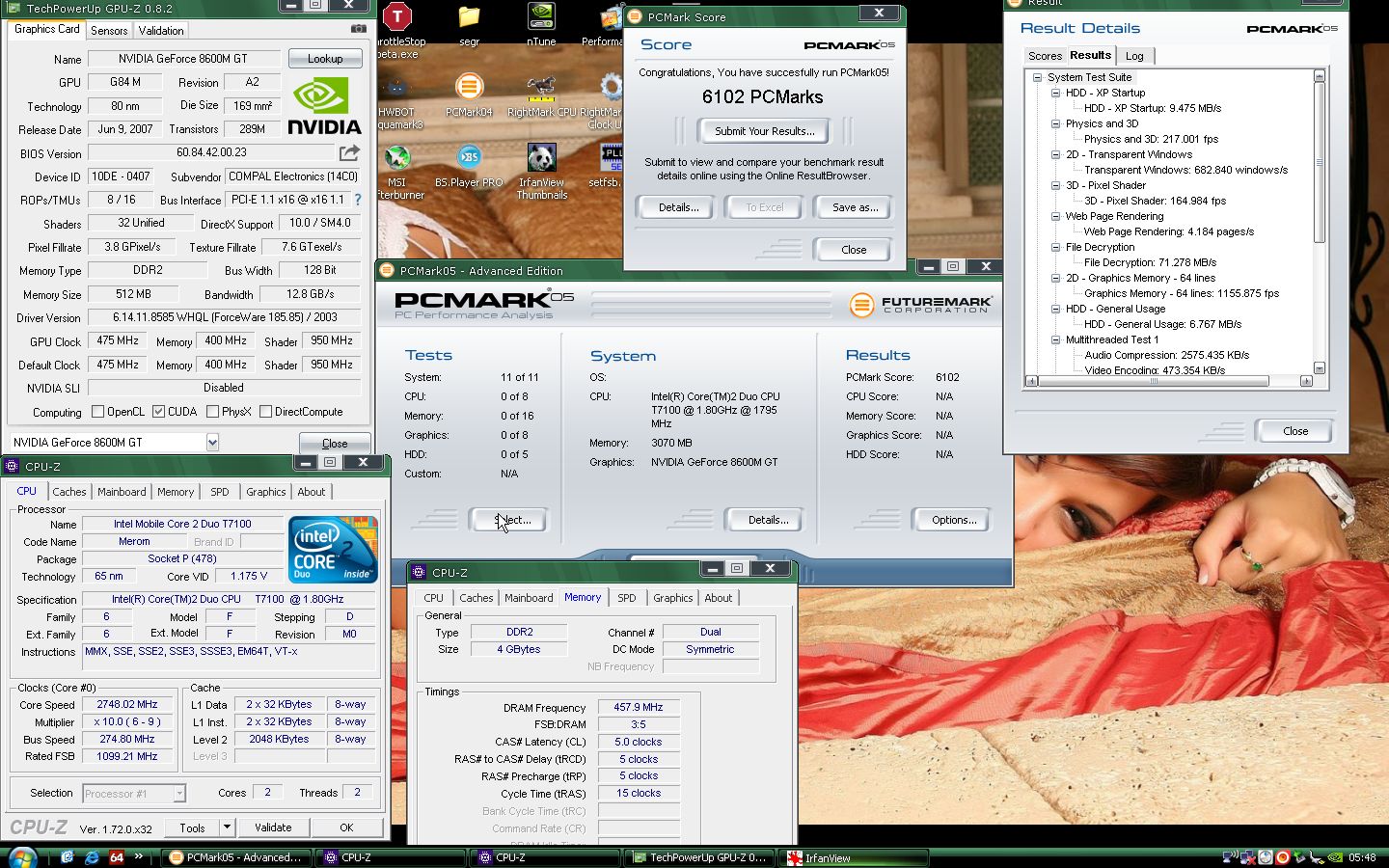Open BS.Player PRO desktop icon

pos(469,157)
